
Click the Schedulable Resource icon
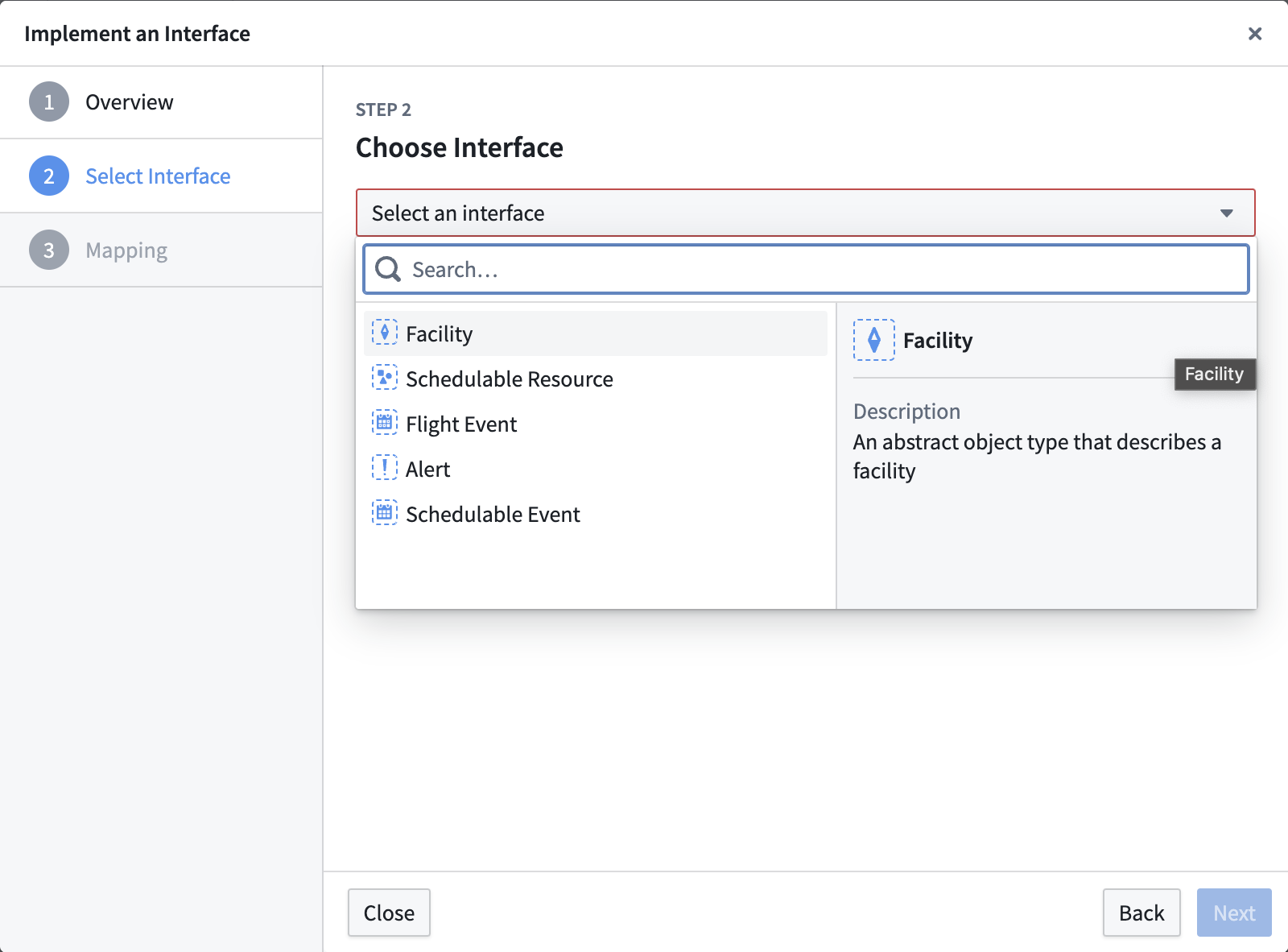pos(385,378)
